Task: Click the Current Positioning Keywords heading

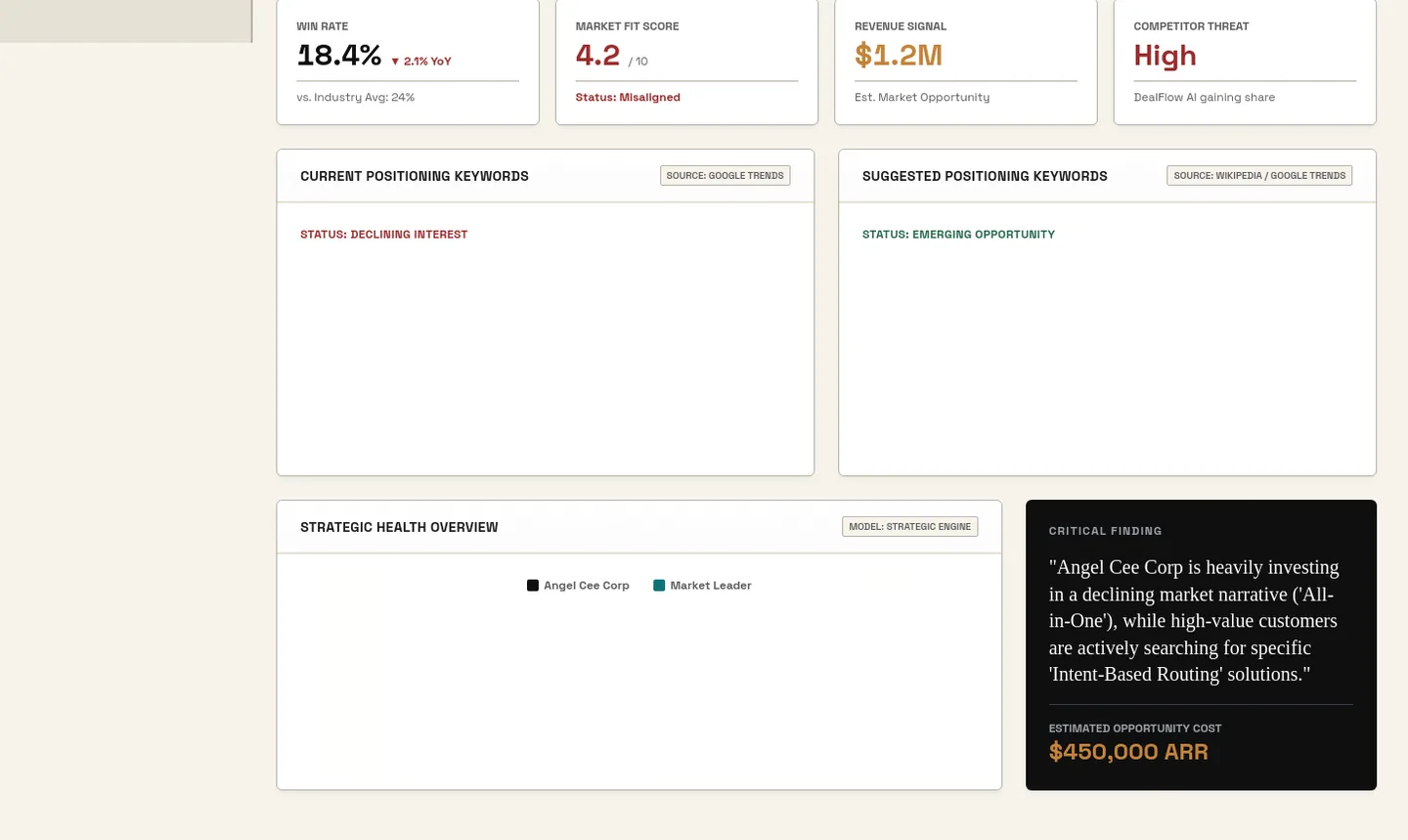Action: tap(415, 176)
